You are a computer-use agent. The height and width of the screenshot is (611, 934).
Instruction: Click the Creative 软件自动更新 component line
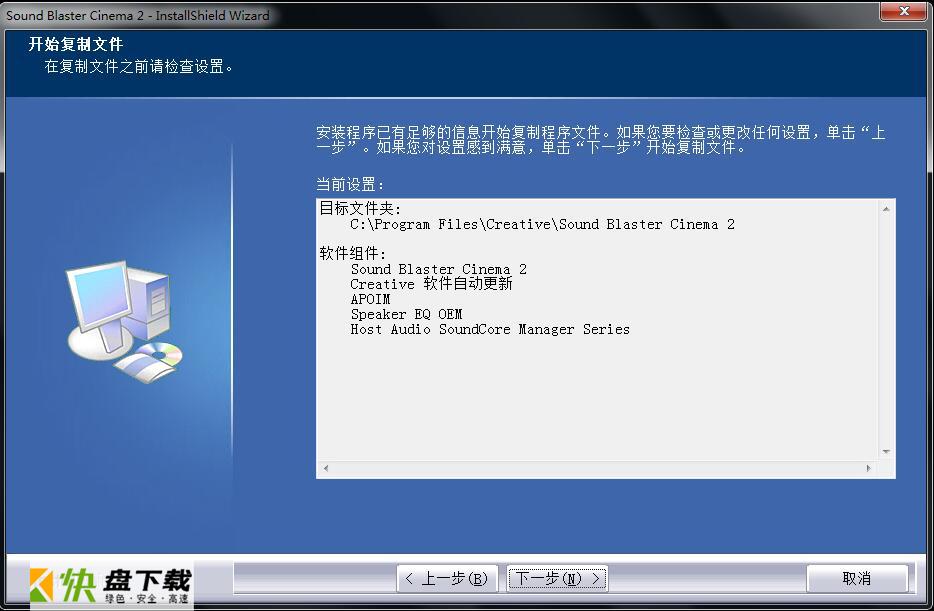pyautogui.click(x=431, y=284)
